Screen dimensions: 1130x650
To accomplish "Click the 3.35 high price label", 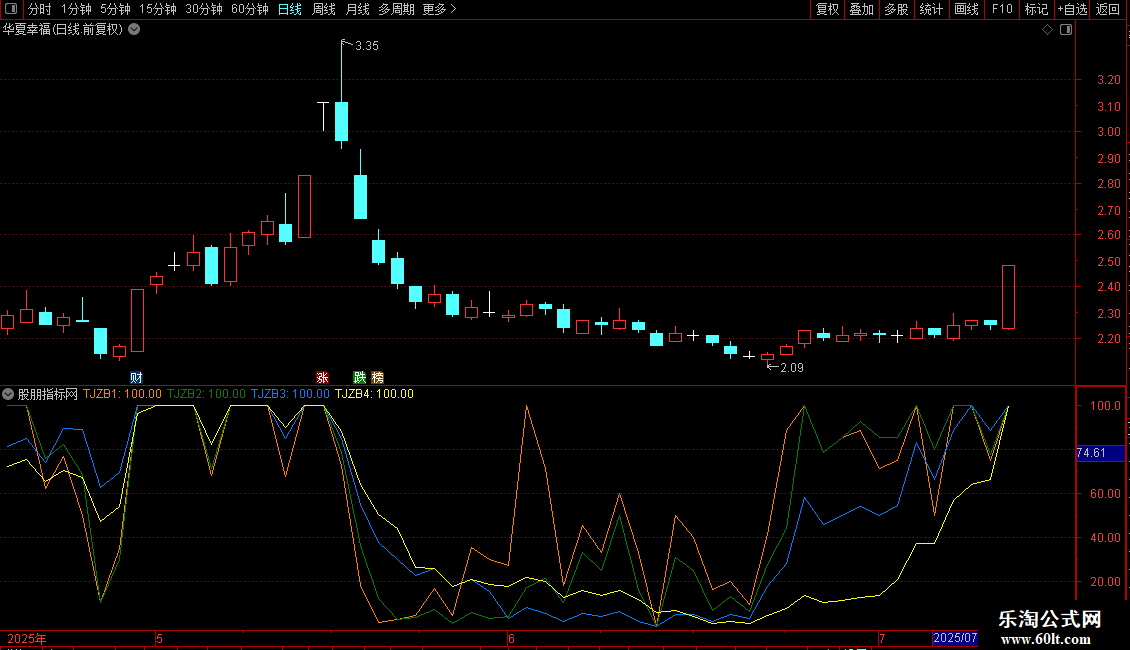I will pyautogui.click(x=367, y=45).
